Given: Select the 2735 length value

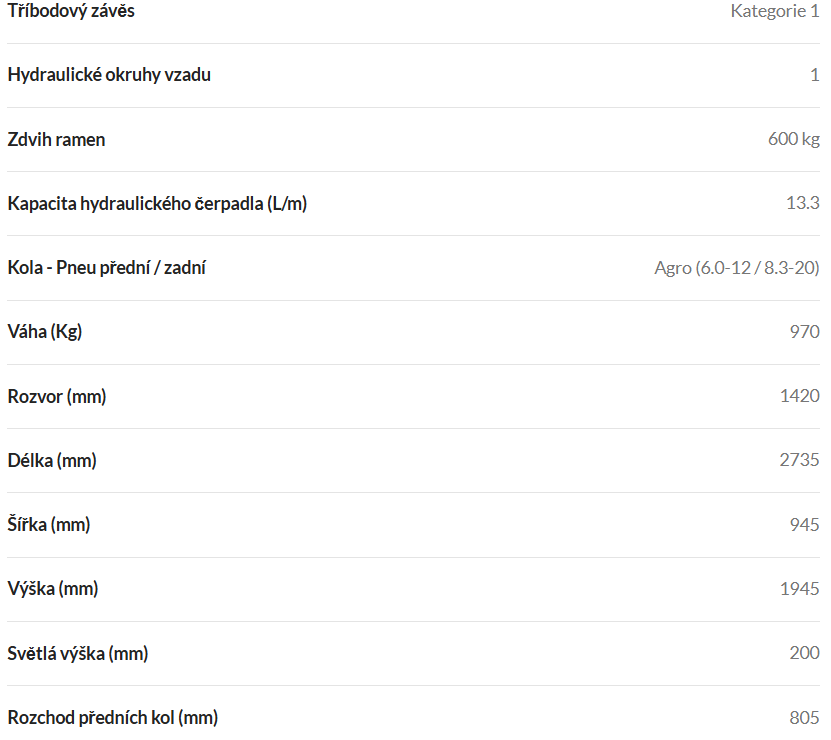Looking at the screenshot, I should pyautogui.click(x=799, y=460).
